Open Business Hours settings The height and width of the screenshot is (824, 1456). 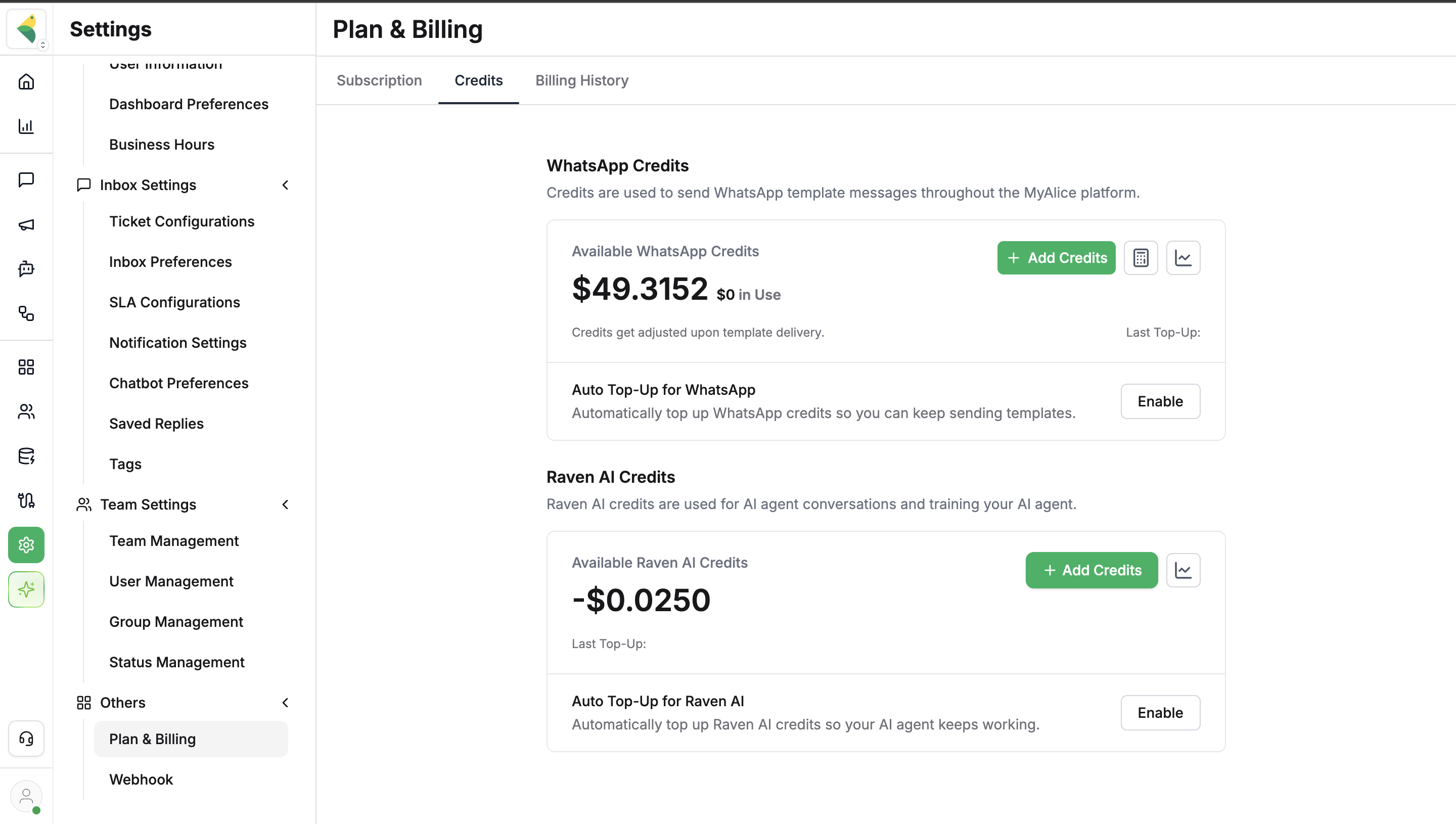coord(162,144)
